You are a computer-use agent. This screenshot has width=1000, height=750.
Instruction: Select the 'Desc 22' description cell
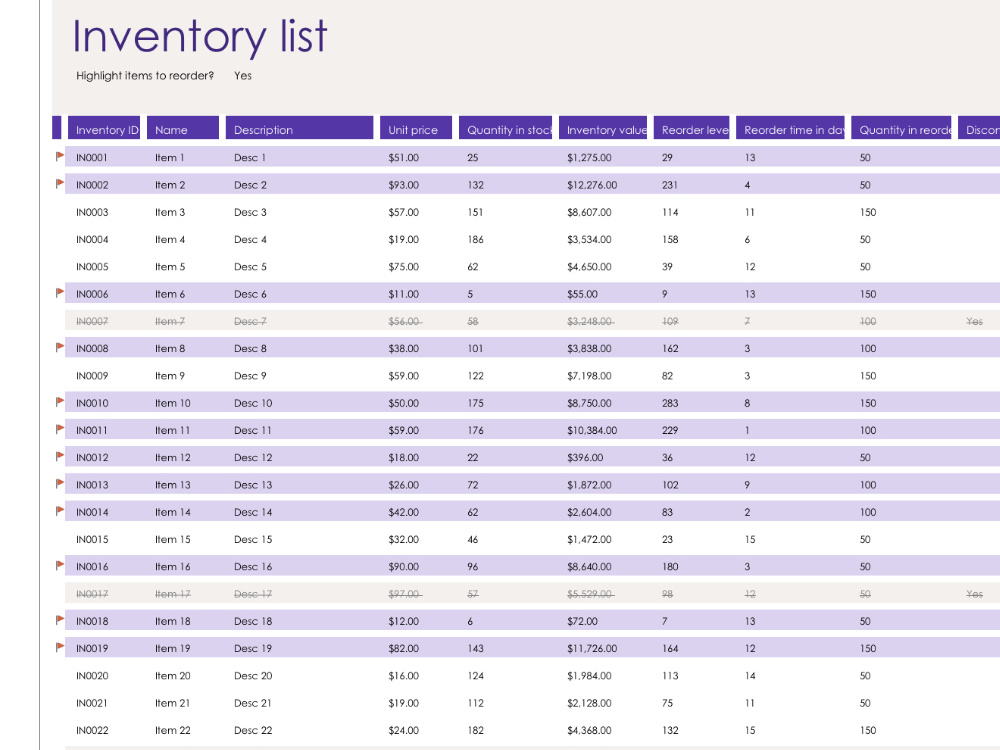tap(253, 730)
